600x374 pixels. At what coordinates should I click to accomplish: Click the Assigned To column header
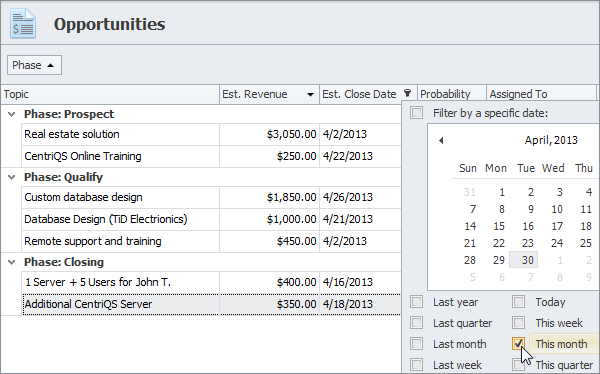tap(541, 94)
